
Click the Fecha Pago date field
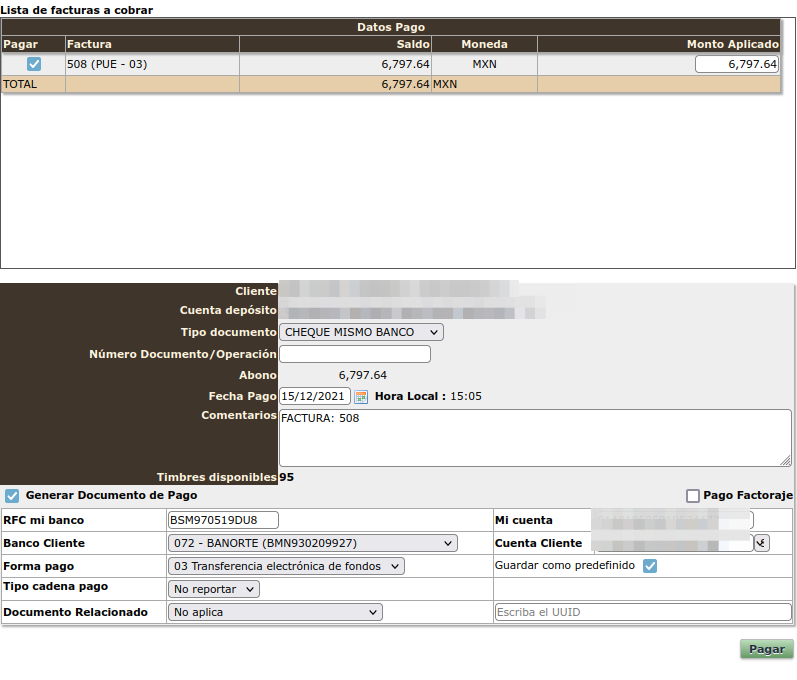315,396
